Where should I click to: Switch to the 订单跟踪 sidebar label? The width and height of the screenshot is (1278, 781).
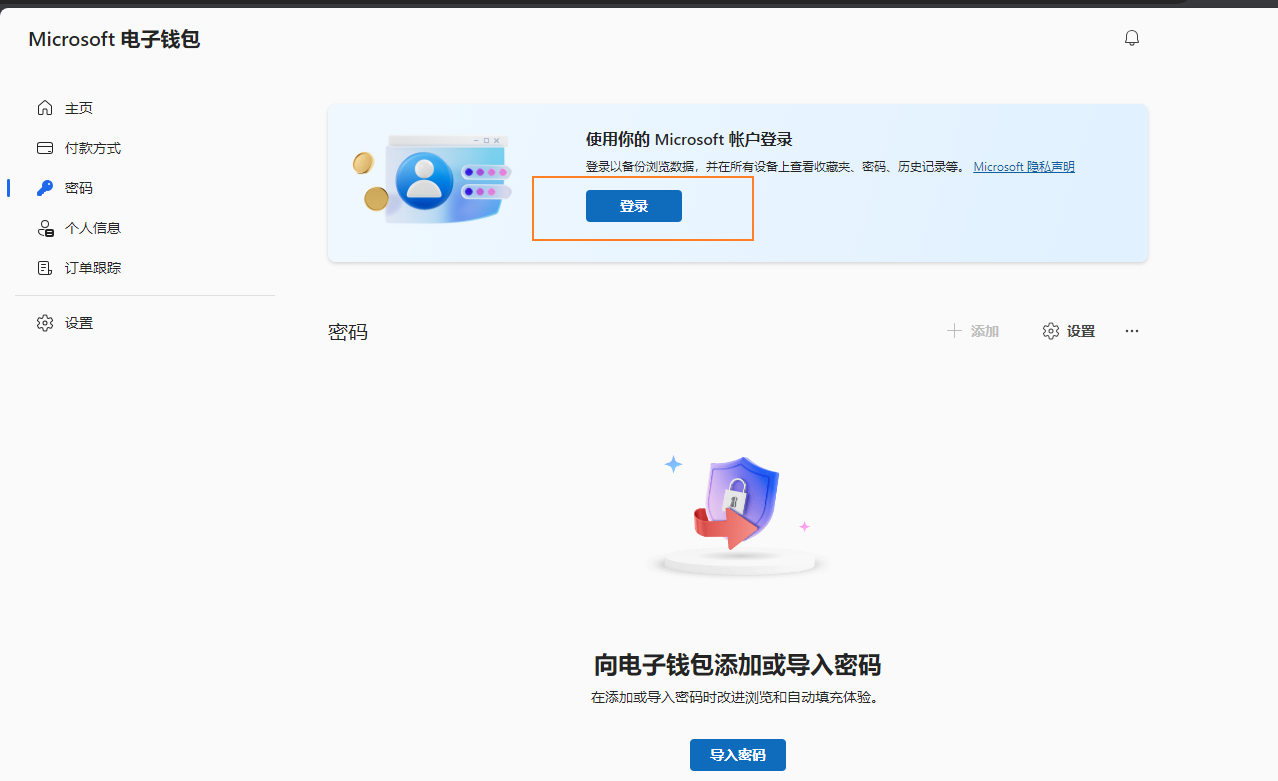point(93,268)
